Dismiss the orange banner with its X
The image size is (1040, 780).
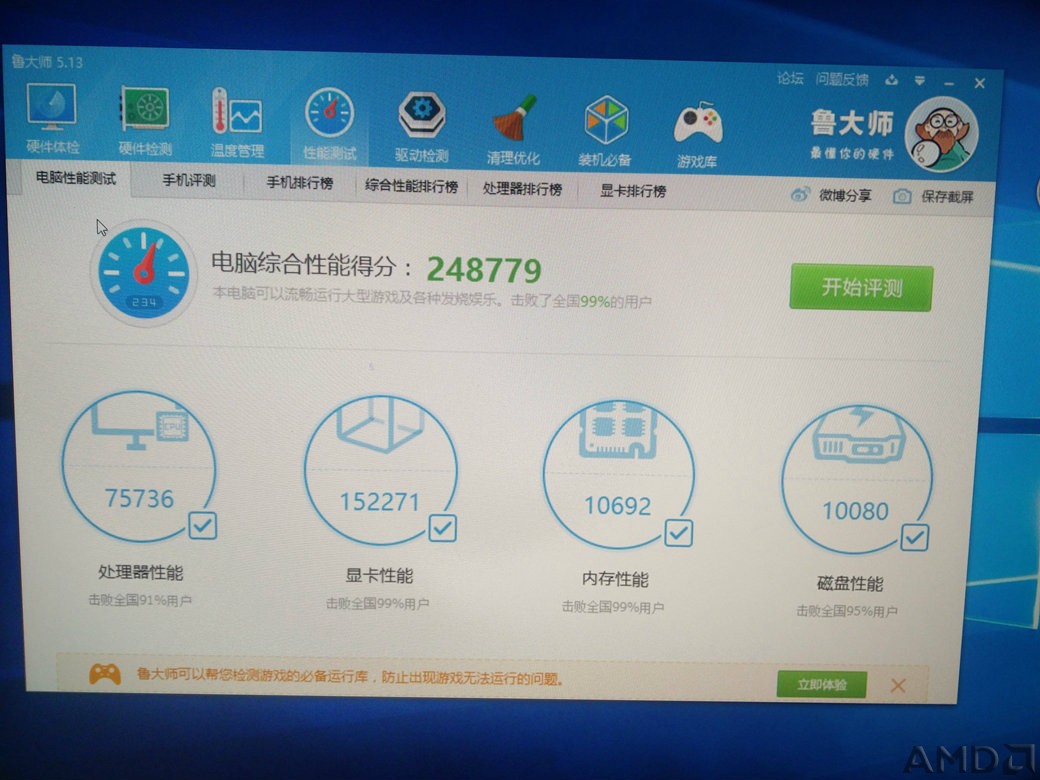coord(898,685)
